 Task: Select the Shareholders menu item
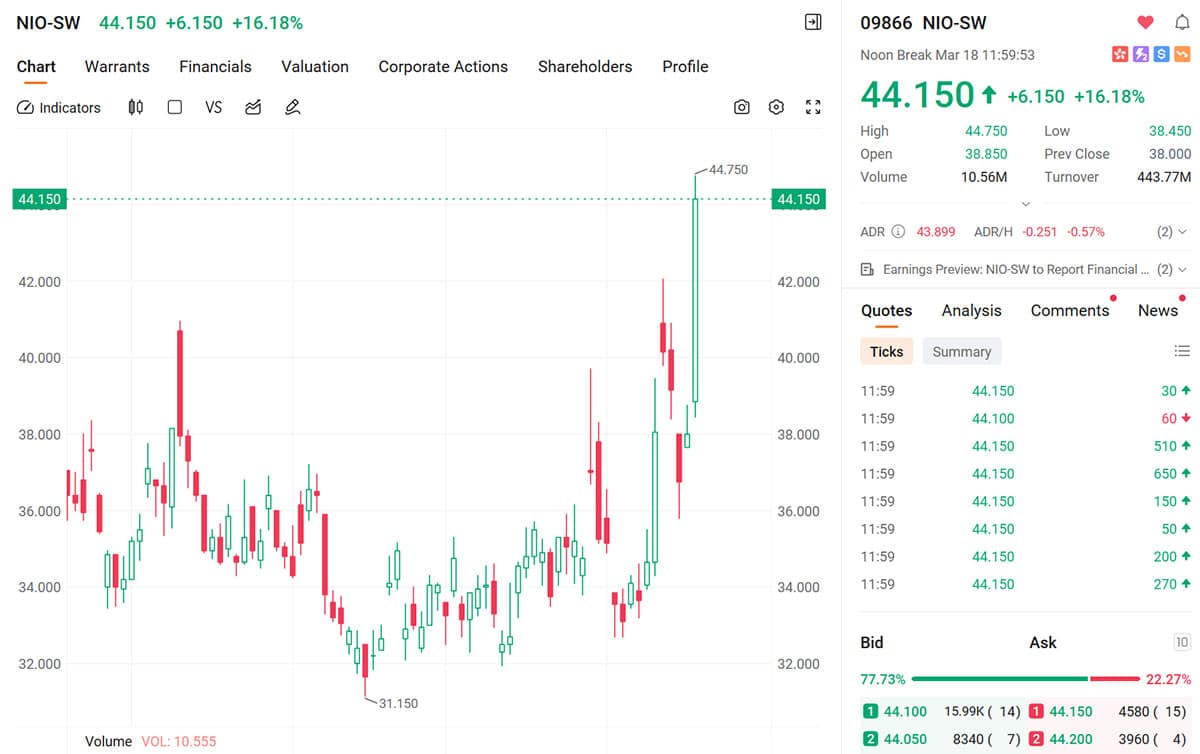(585, 66)
